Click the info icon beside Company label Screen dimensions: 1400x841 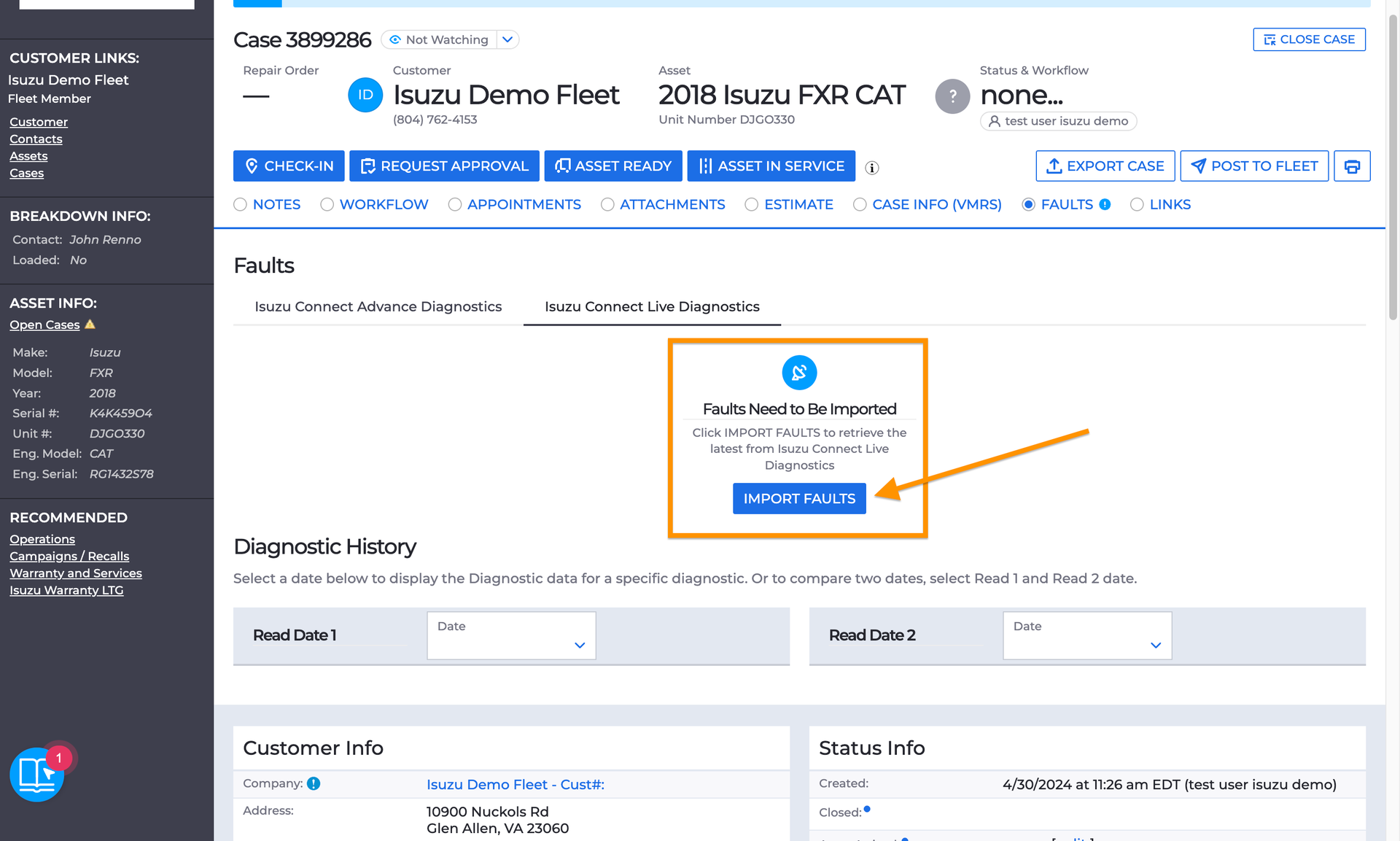click(314, 783)
